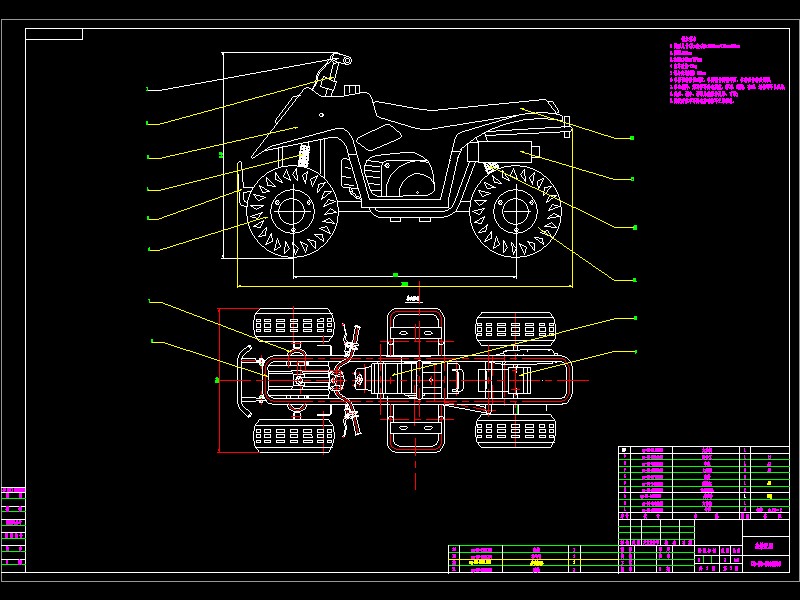Click the header row of the upper parts list

pyautogui.click(x=704, y=516)
